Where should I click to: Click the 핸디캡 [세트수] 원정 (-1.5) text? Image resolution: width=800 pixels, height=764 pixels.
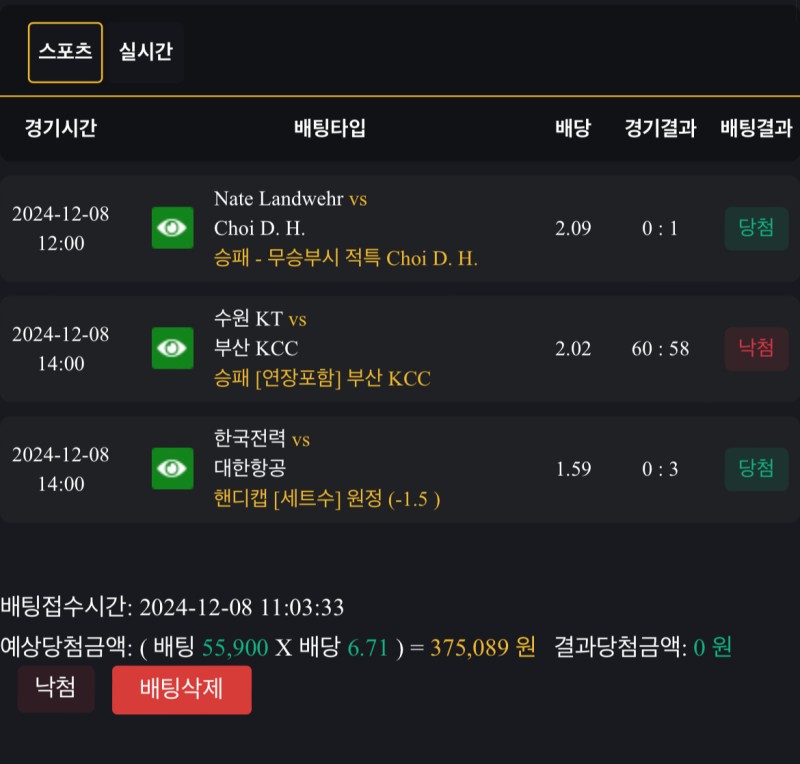point(327,499)
